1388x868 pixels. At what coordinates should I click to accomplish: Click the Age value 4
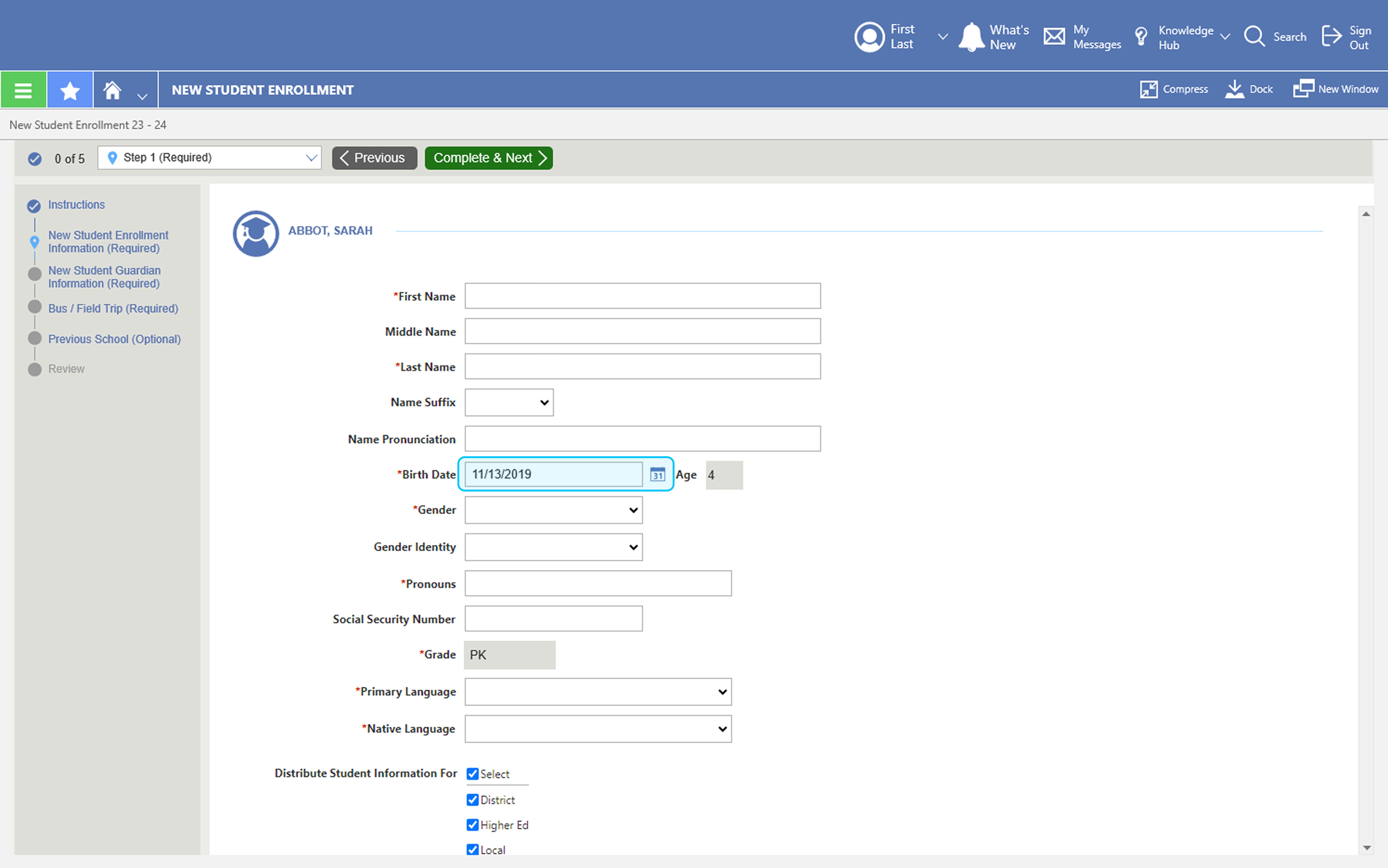point(724,475)
